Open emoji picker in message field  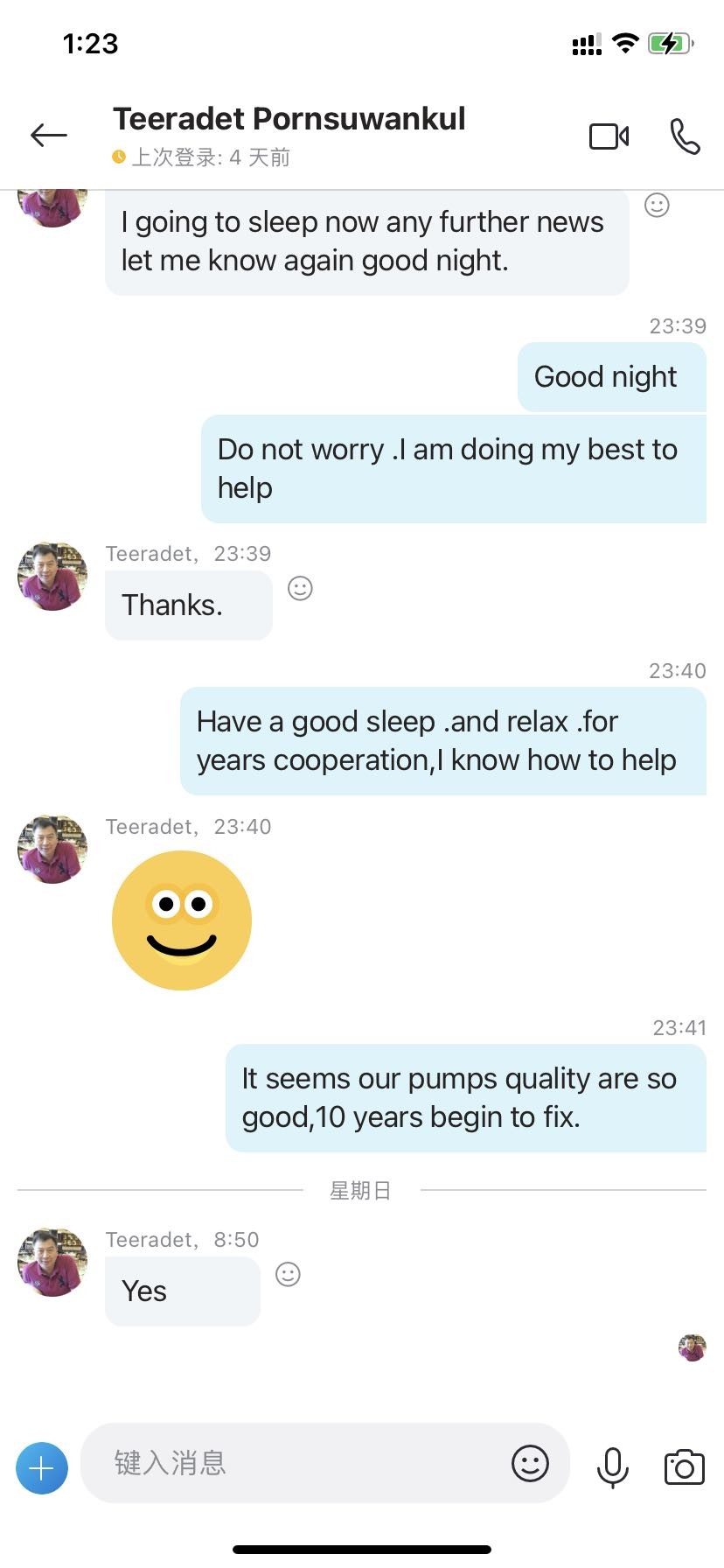pos(530,1463)
